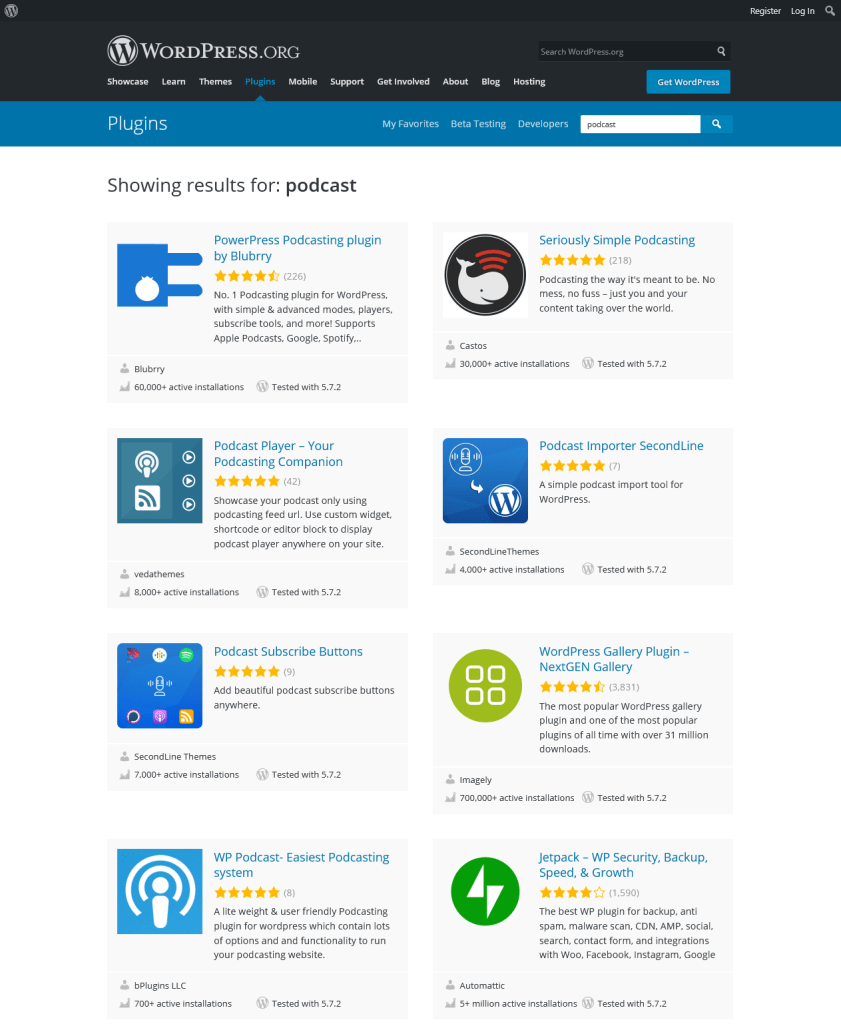This screenshot has height=1024, width=841.
Task: Click the NextGEN Gallery green grid icon
Action: tap(485, 686)
